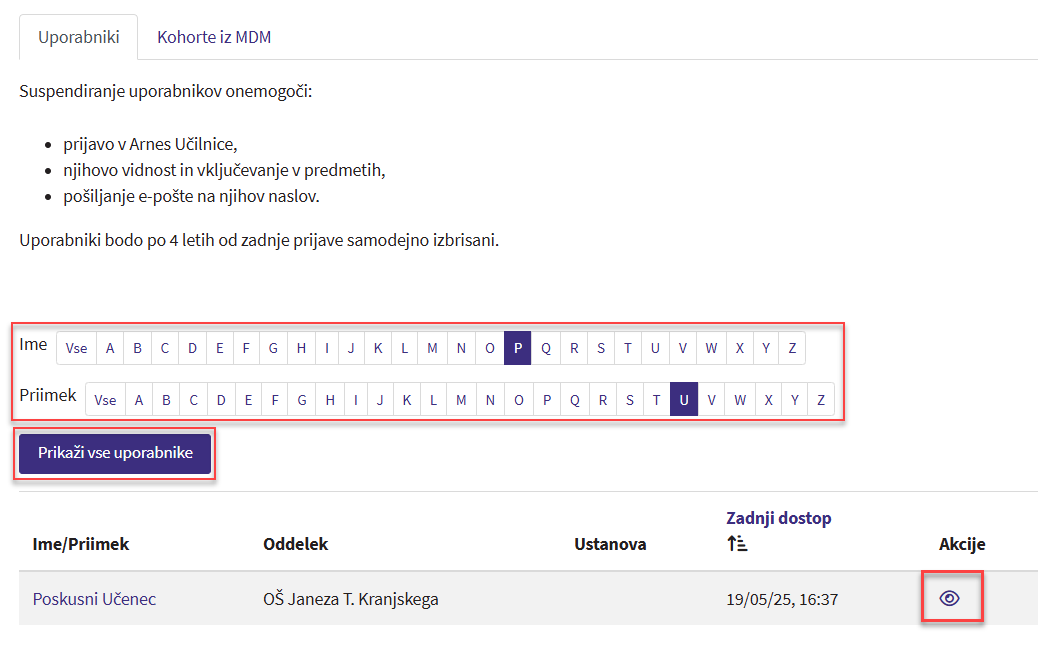The width and height of the screenshot is (1060, 645).
Task: Filter Ime by letter M
Action: [x=432, y=348]
